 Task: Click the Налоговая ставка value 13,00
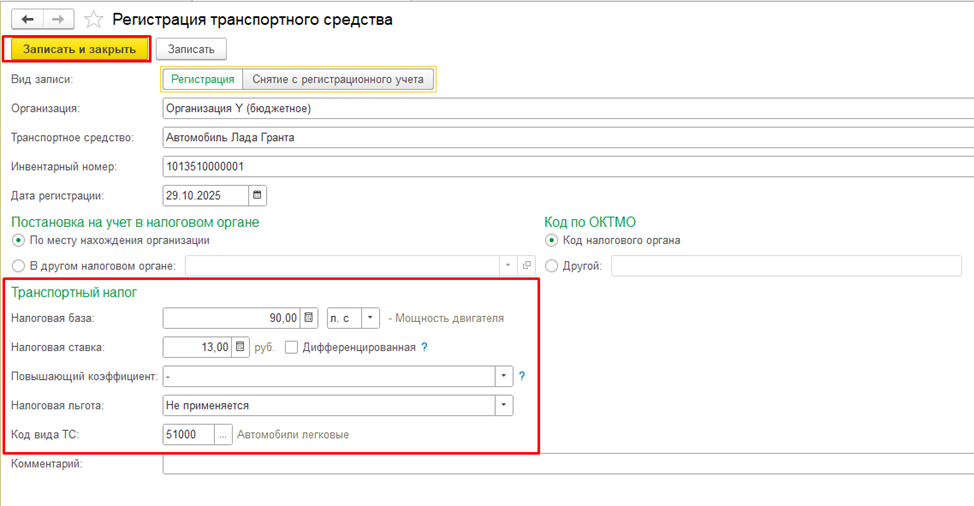[x=198, y=347]
